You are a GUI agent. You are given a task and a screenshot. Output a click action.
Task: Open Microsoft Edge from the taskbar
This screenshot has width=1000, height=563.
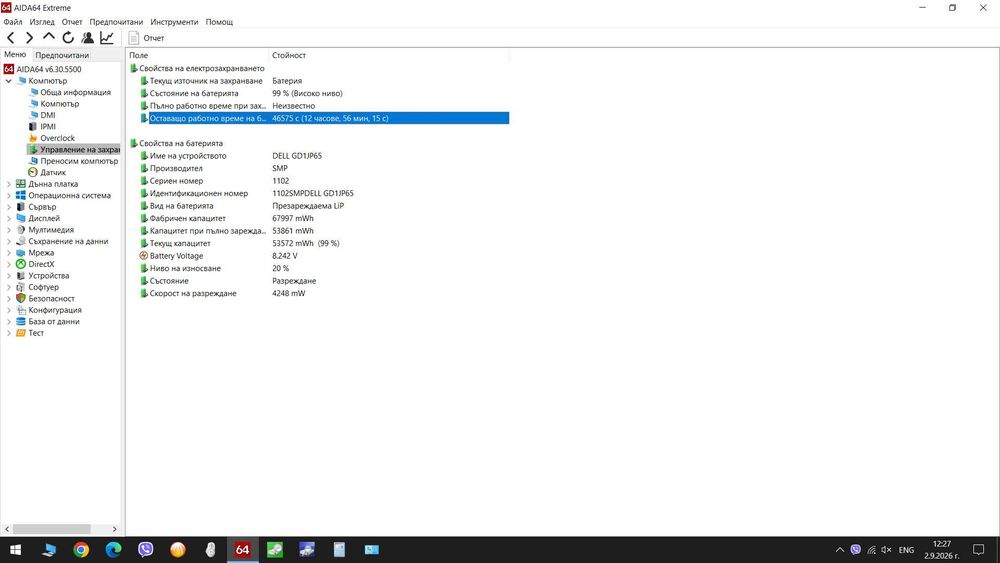coord(114,550)
